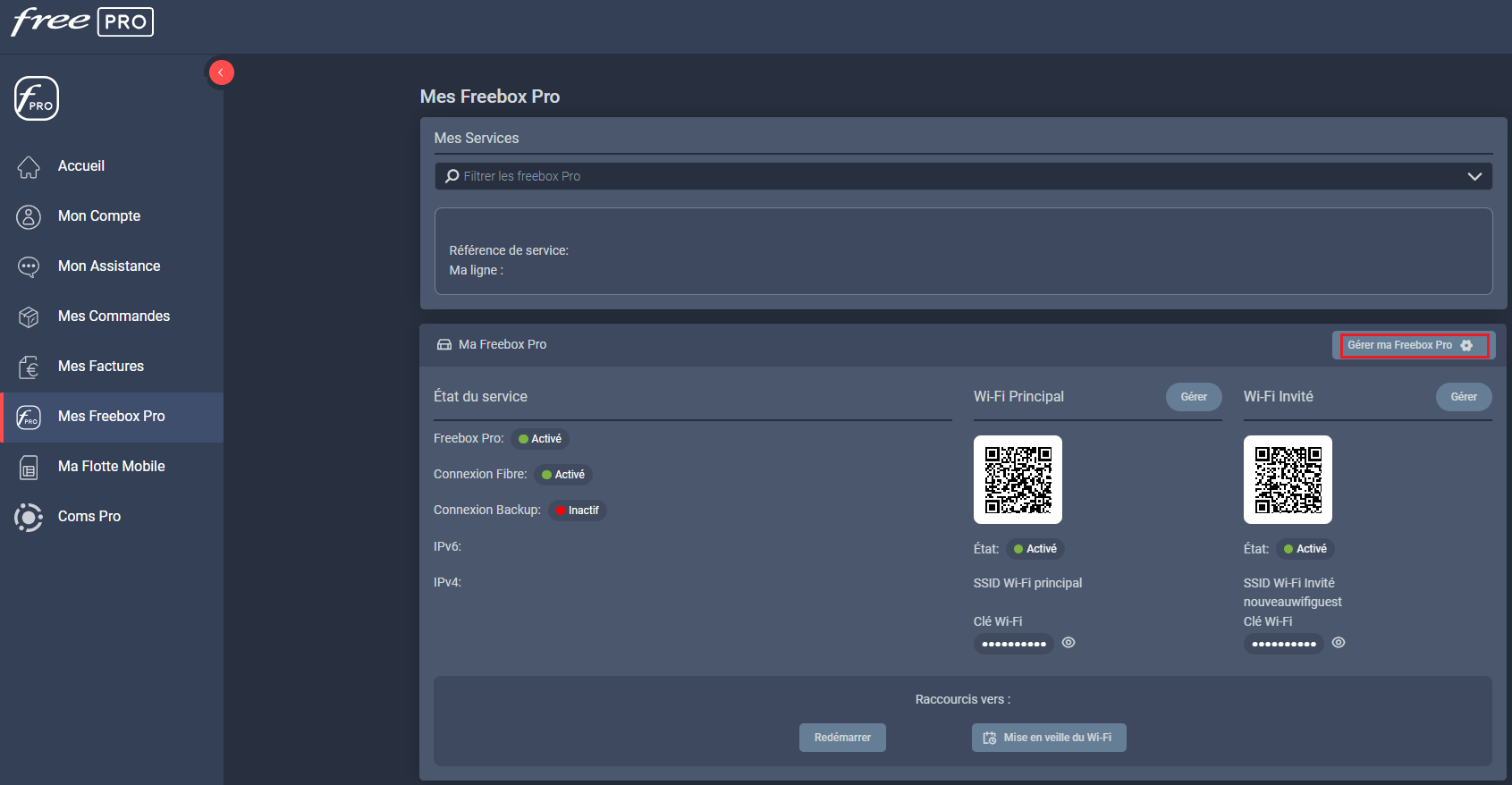Image resolution: width=1512 pixels, height=785 pixels.
Task: Click SSID Wi-Fi principal label
Action: click(x=1027, y=583)
